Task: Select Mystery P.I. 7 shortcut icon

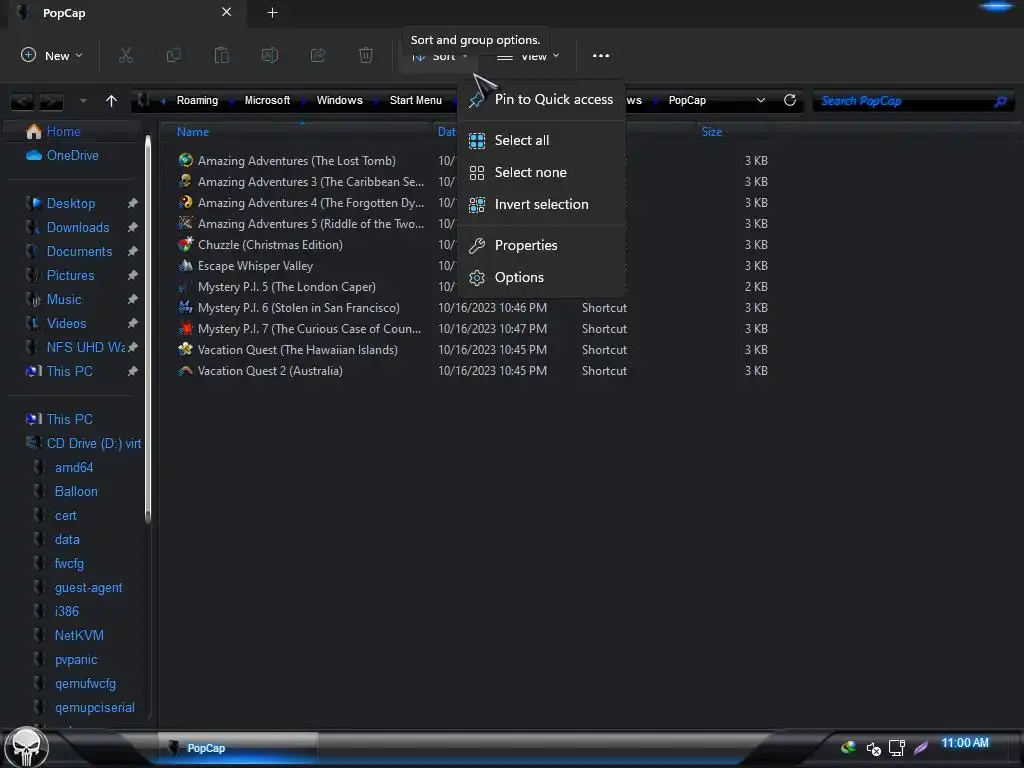Action: (x=185, y=328)
